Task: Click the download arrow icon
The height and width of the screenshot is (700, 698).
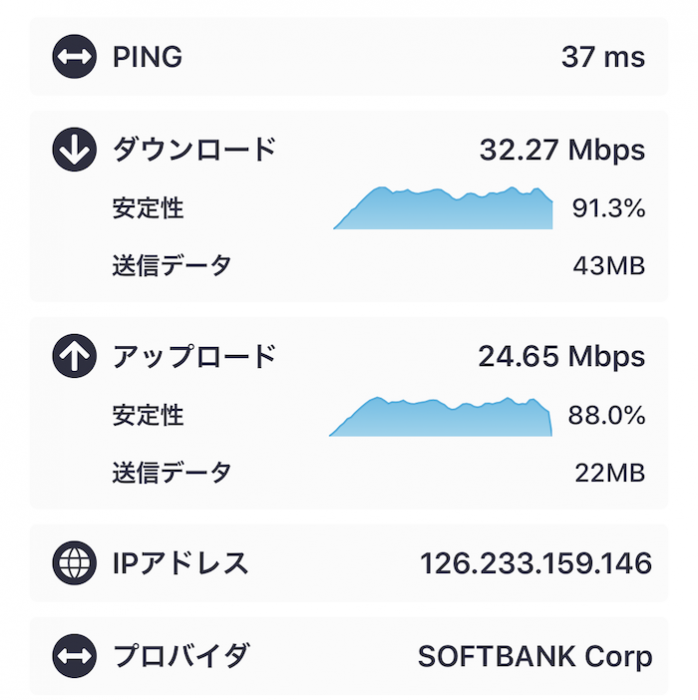Action: (75, 150)
